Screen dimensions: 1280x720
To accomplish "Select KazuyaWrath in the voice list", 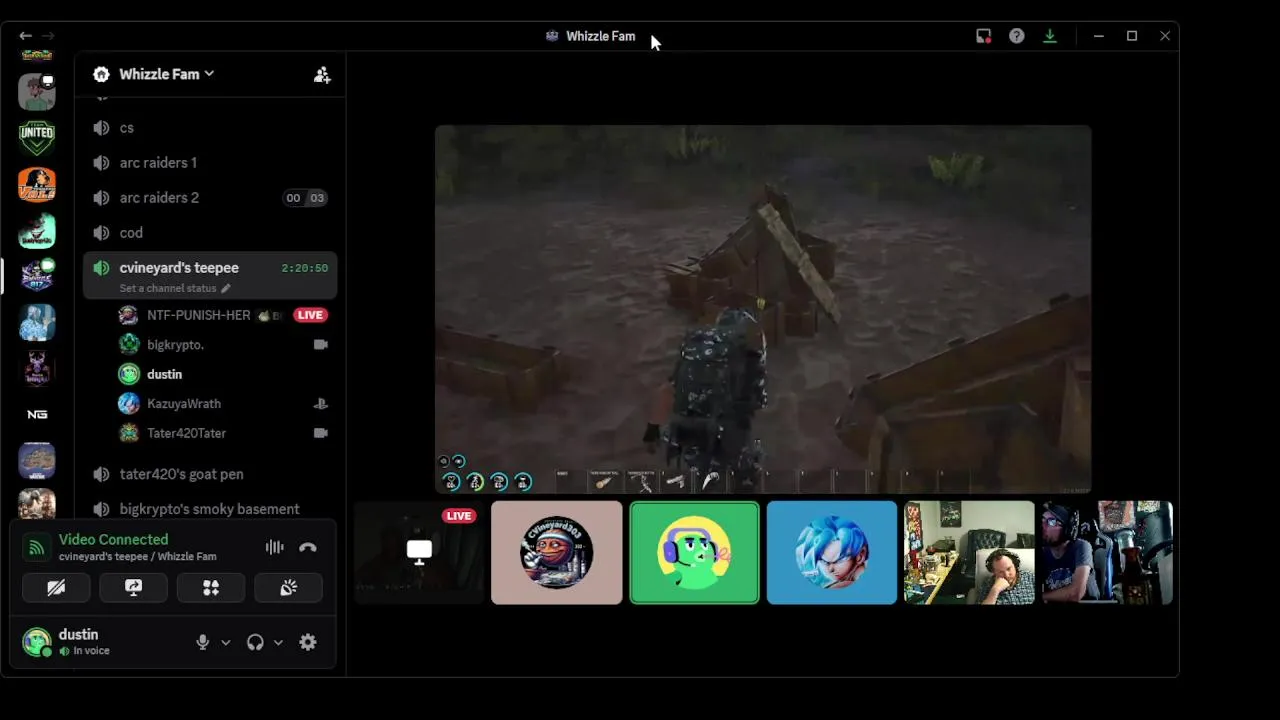I will point(184,404).
